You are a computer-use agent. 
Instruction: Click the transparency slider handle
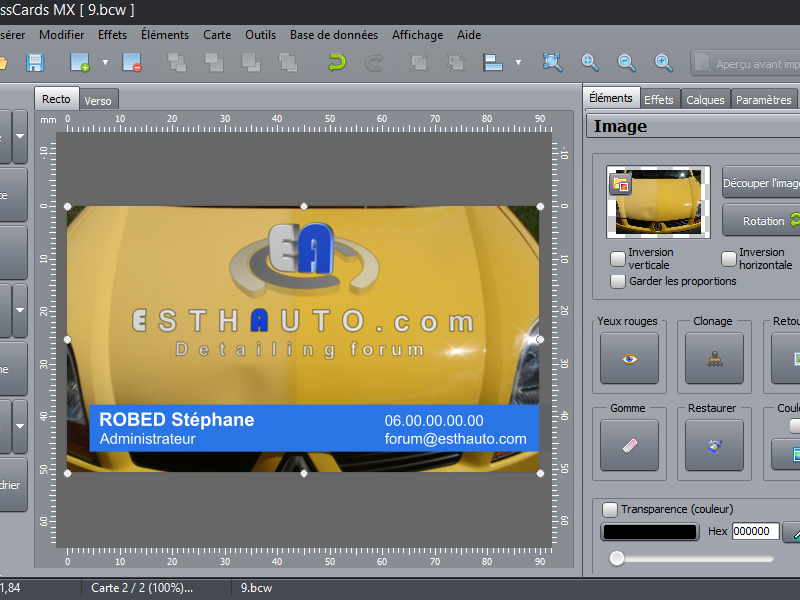[617, 558]
